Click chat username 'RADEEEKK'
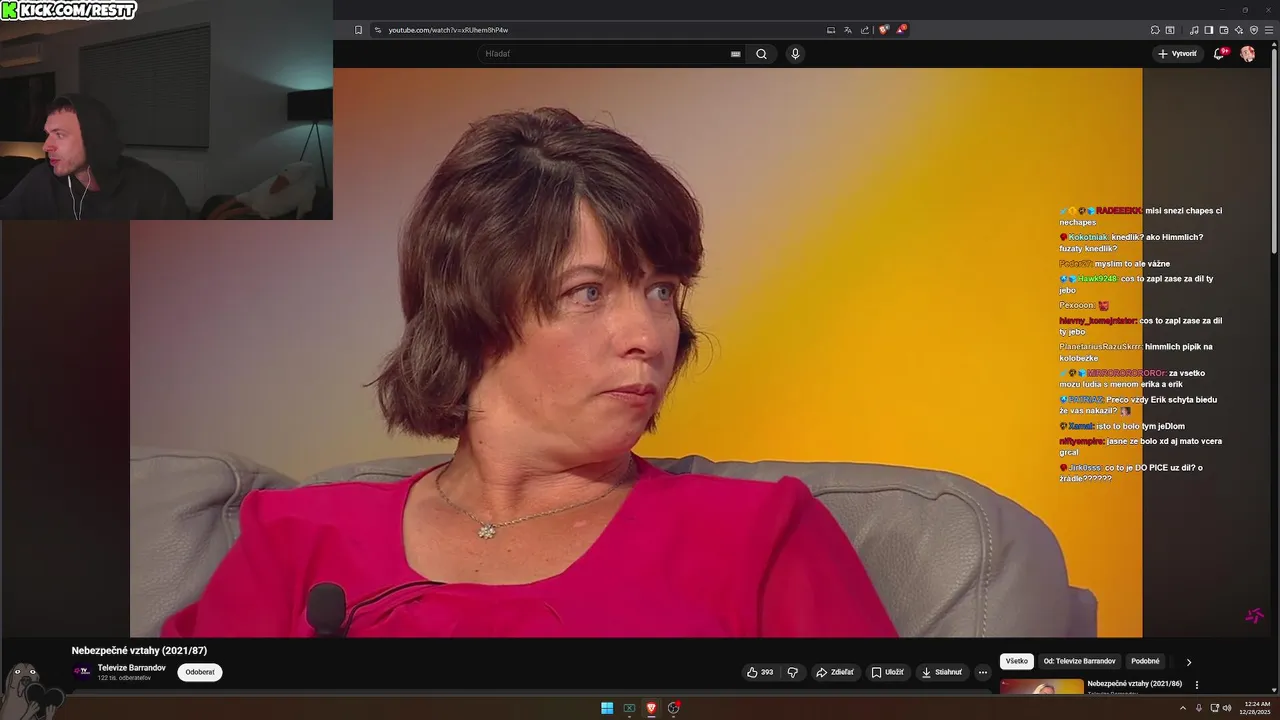 pyautogui.click(x=1118, y=211)
